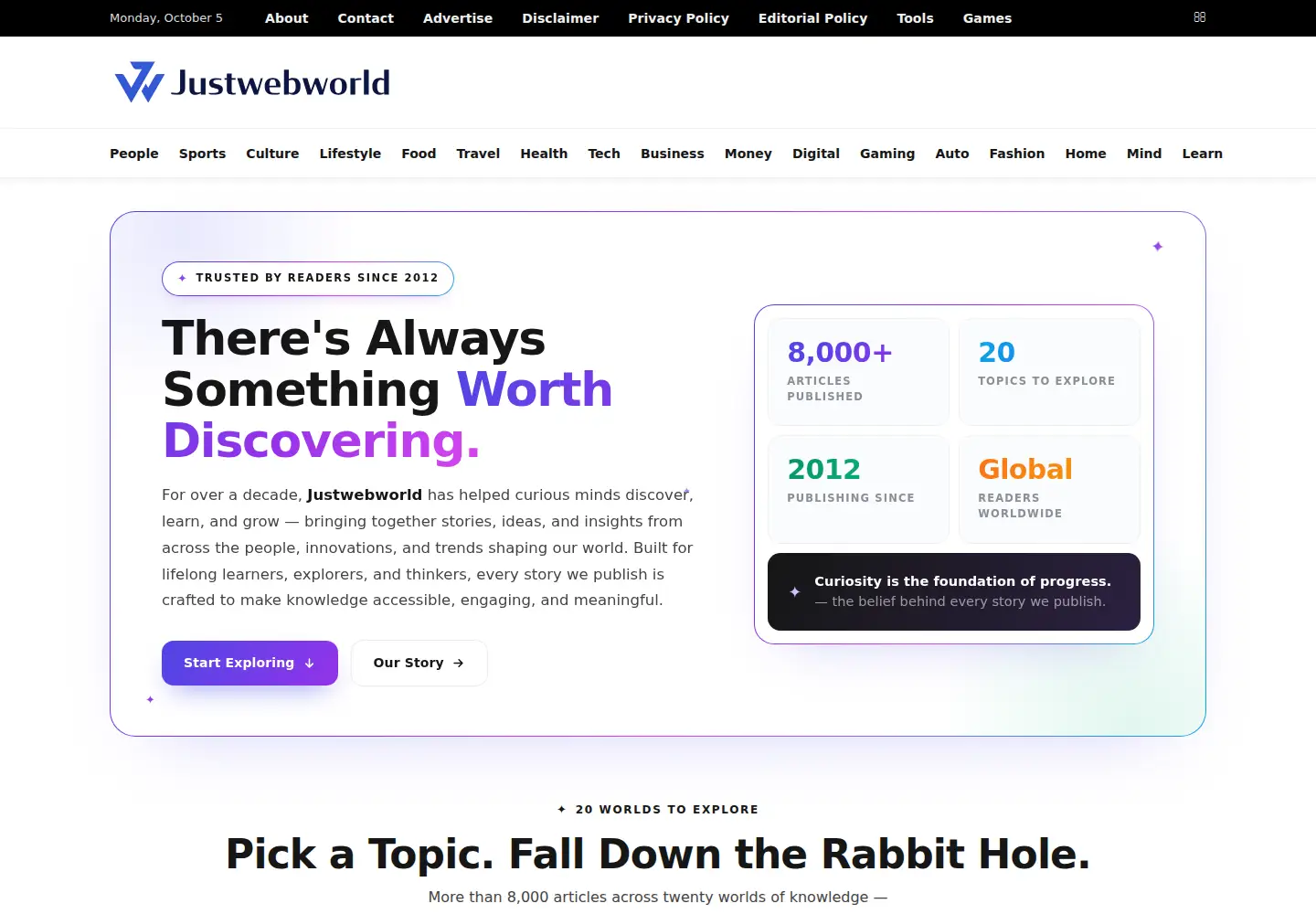Go to the Learn category
1316x914 pixels.
pos(1203,154)
